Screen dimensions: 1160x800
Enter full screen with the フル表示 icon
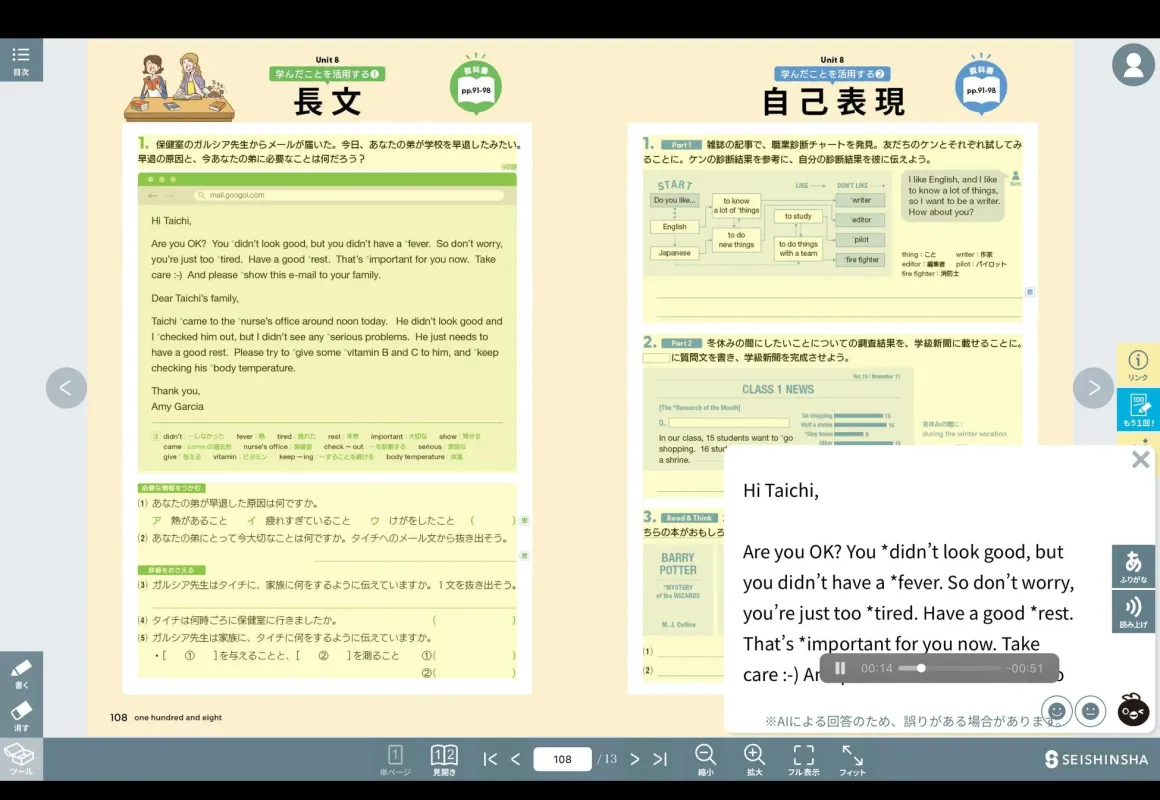tap(803, 758)
